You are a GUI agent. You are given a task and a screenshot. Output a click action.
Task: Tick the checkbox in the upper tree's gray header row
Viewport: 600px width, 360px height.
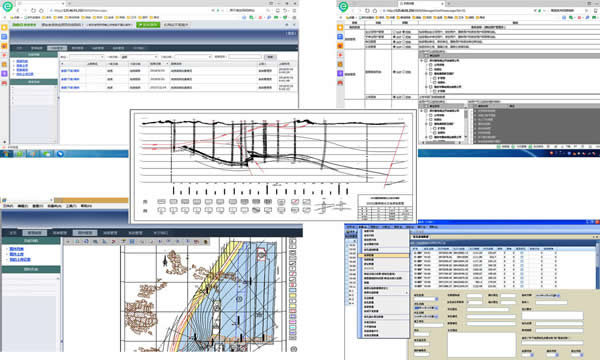pyautogui.click(x=427, y=56)
